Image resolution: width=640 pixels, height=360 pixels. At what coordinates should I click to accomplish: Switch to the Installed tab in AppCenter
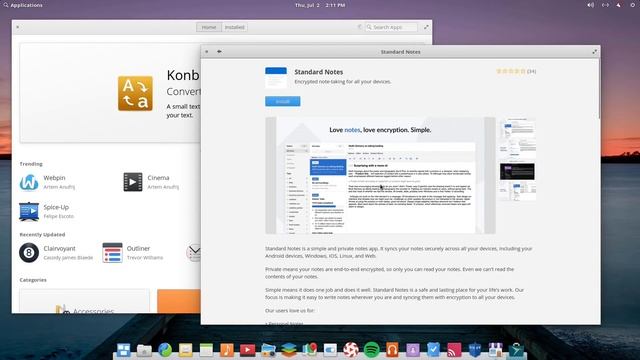(235, 27)
